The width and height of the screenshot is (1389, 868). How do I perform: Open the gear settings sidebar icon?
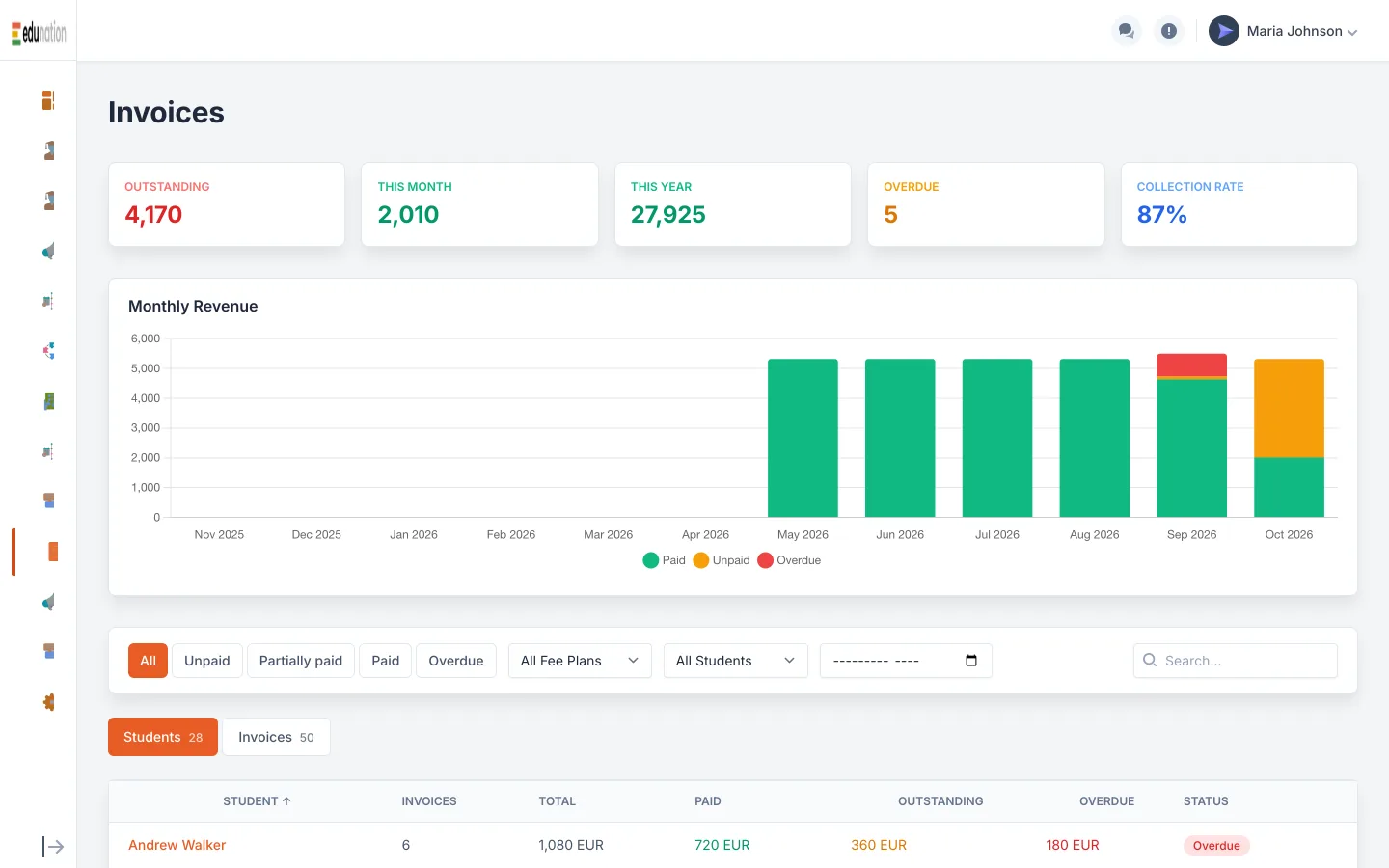pos(48,702)
